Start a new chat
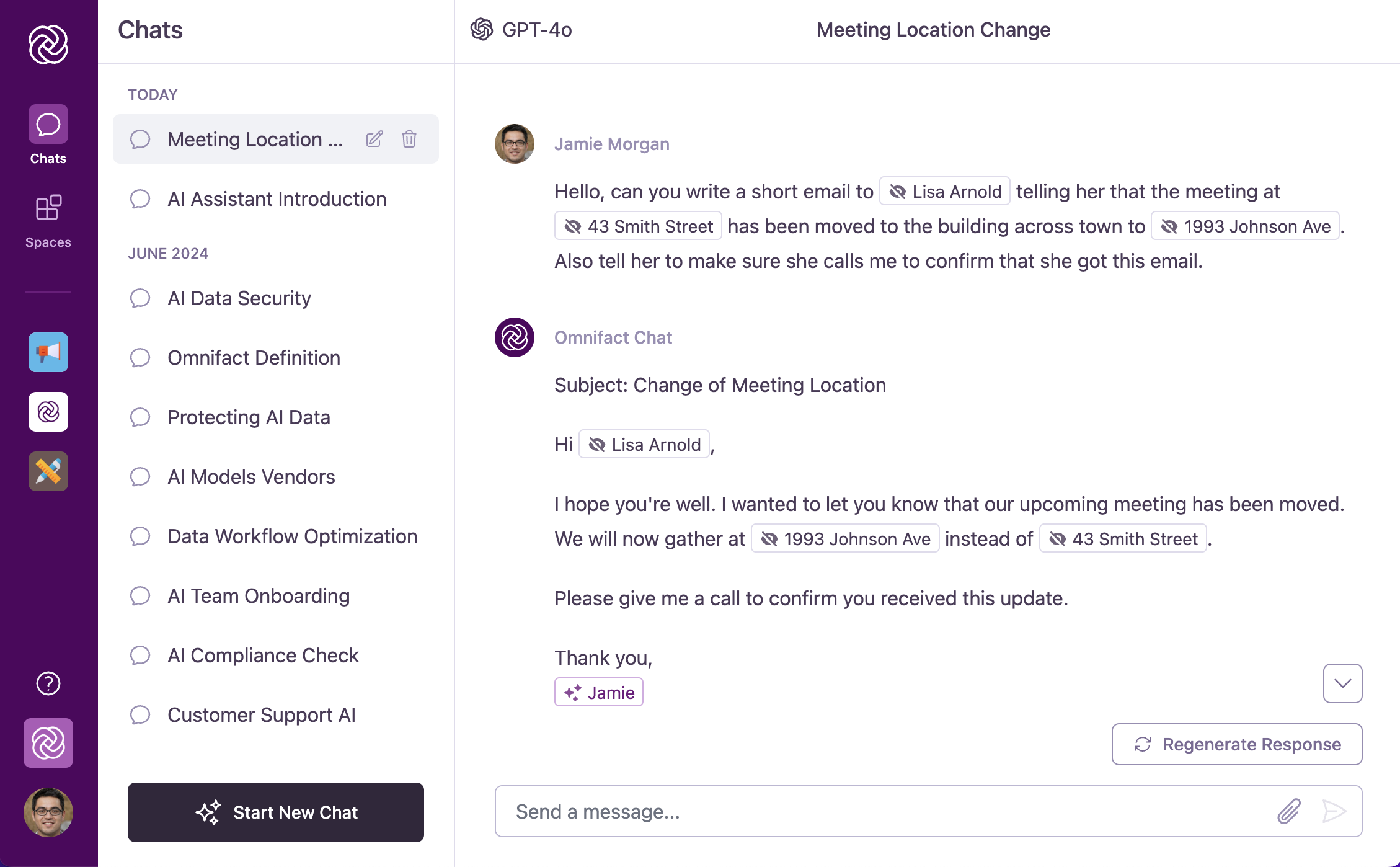The width and height of the screenshot is (1400, 867). pyautogui.click(x=275, y=812)
